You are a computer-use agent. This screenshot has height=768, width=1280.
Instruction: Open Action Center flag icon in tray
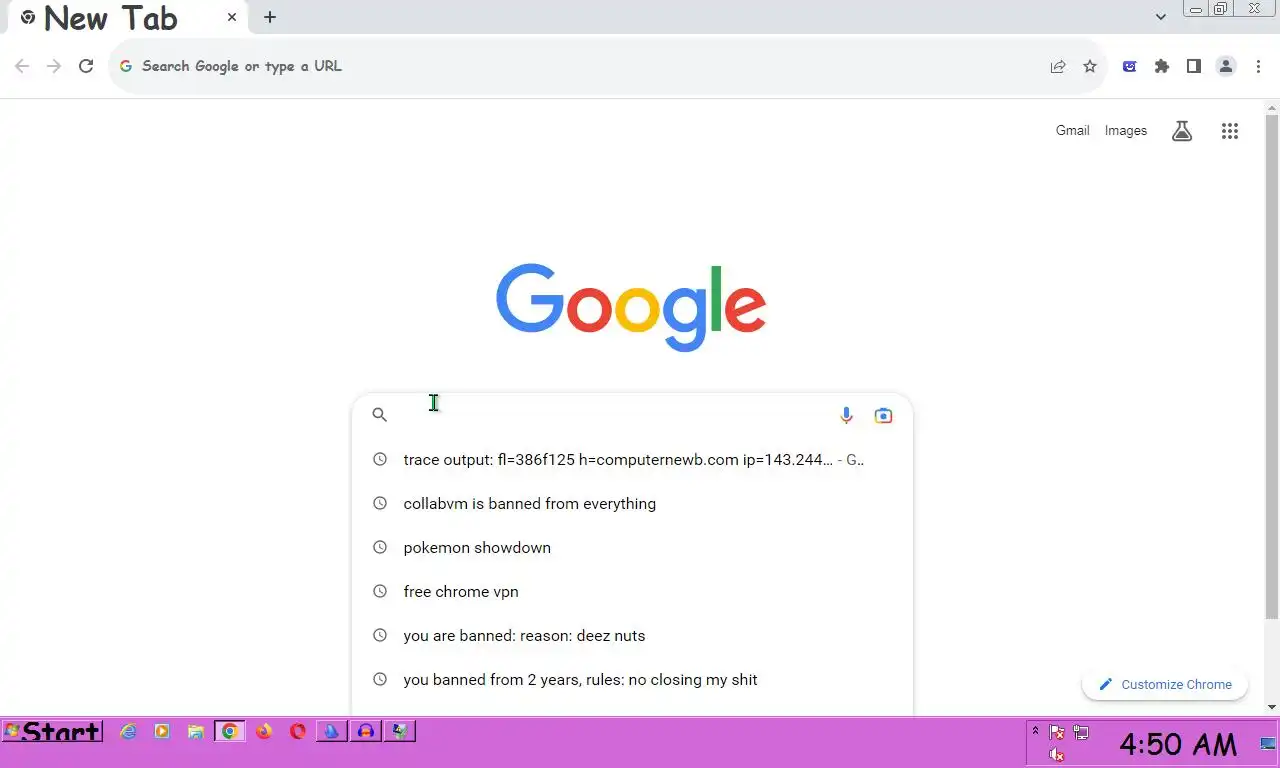[1056, 733]
